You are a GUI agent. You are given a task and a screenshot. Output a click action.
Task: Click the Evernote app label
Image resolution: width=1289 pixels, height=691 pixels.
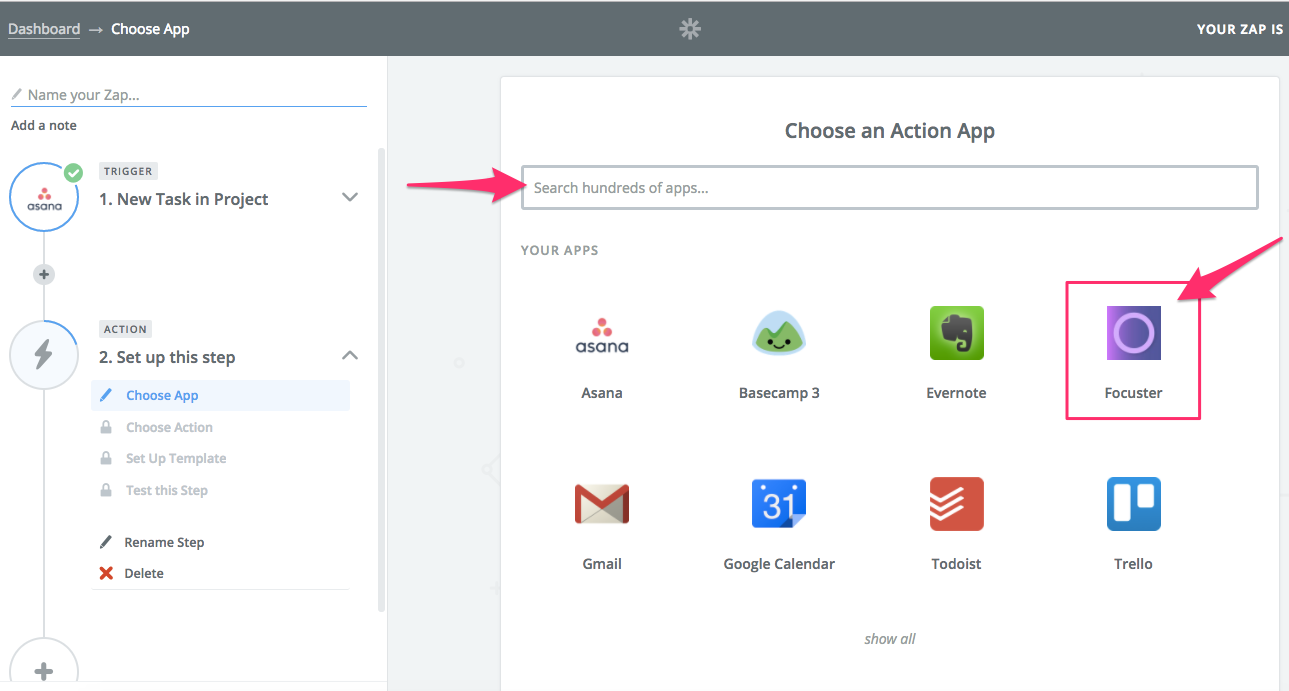[956, 393]
